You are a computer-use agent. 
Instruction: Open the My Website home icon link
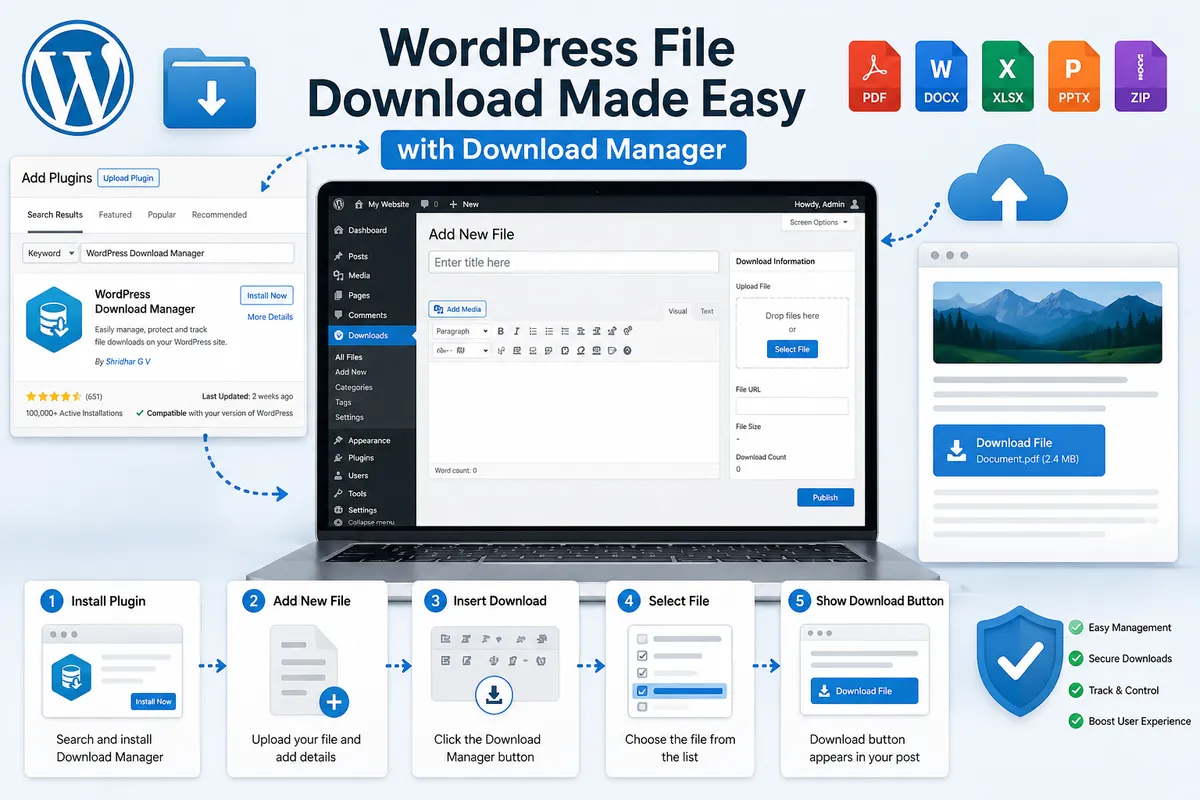359,204
